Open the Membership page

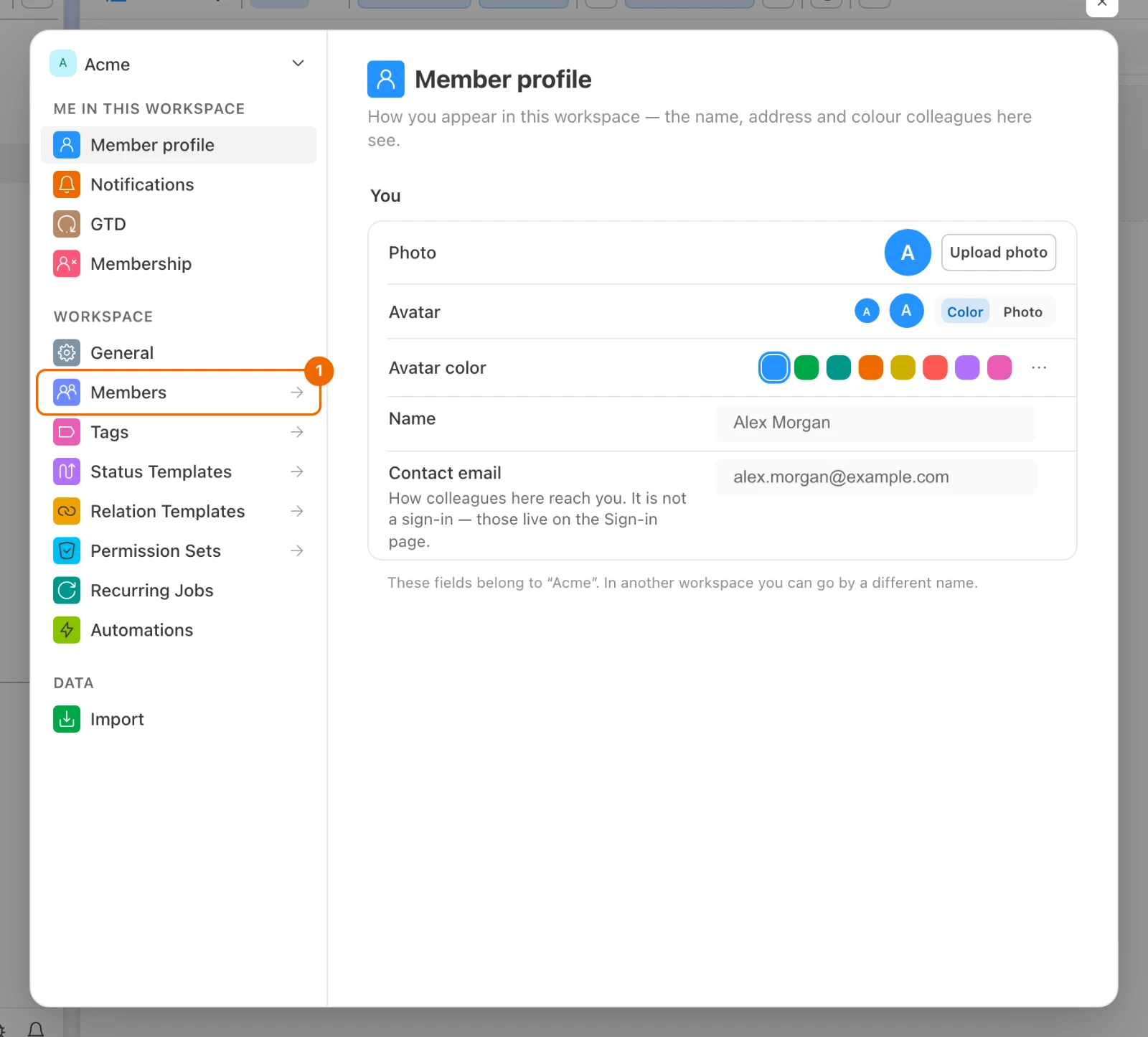pyautogui.click(x=179, y=263)
